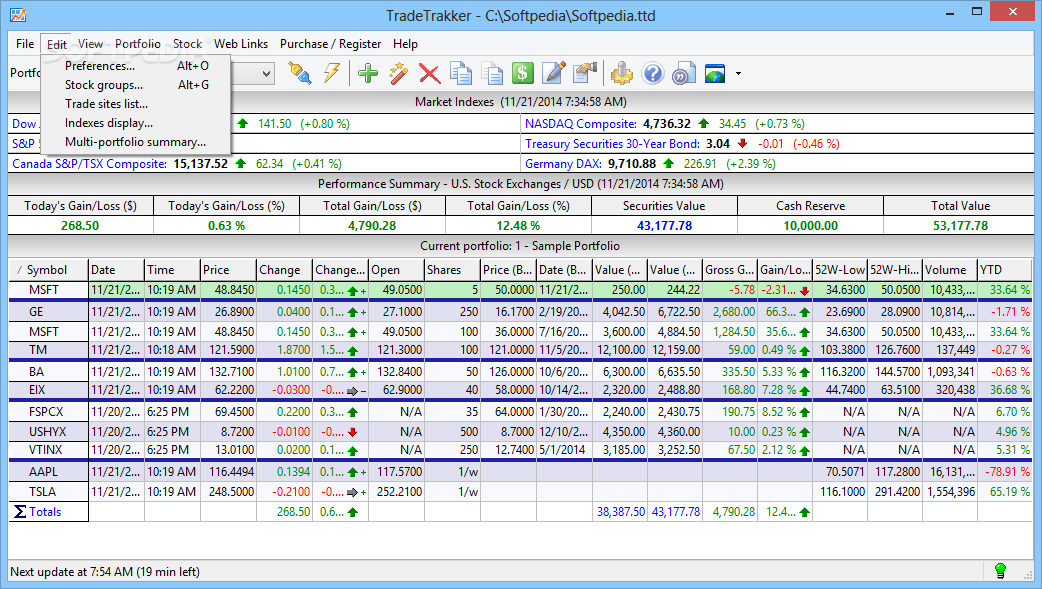
Task: Open Canada S&P/TSX Composite link
Action: point(90,164)
